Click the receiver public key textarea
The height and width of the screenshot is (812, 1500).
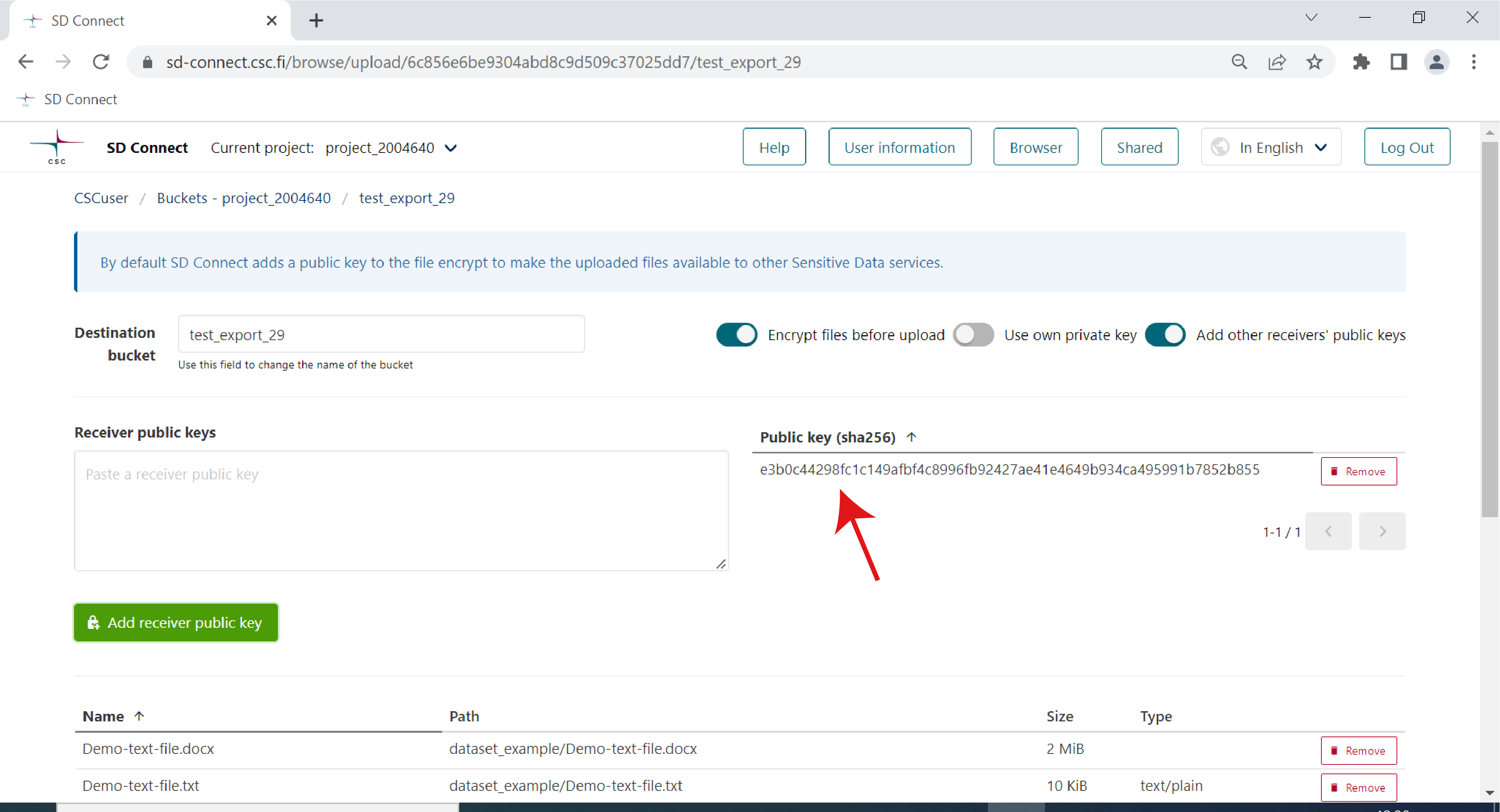tap(401, 510)
